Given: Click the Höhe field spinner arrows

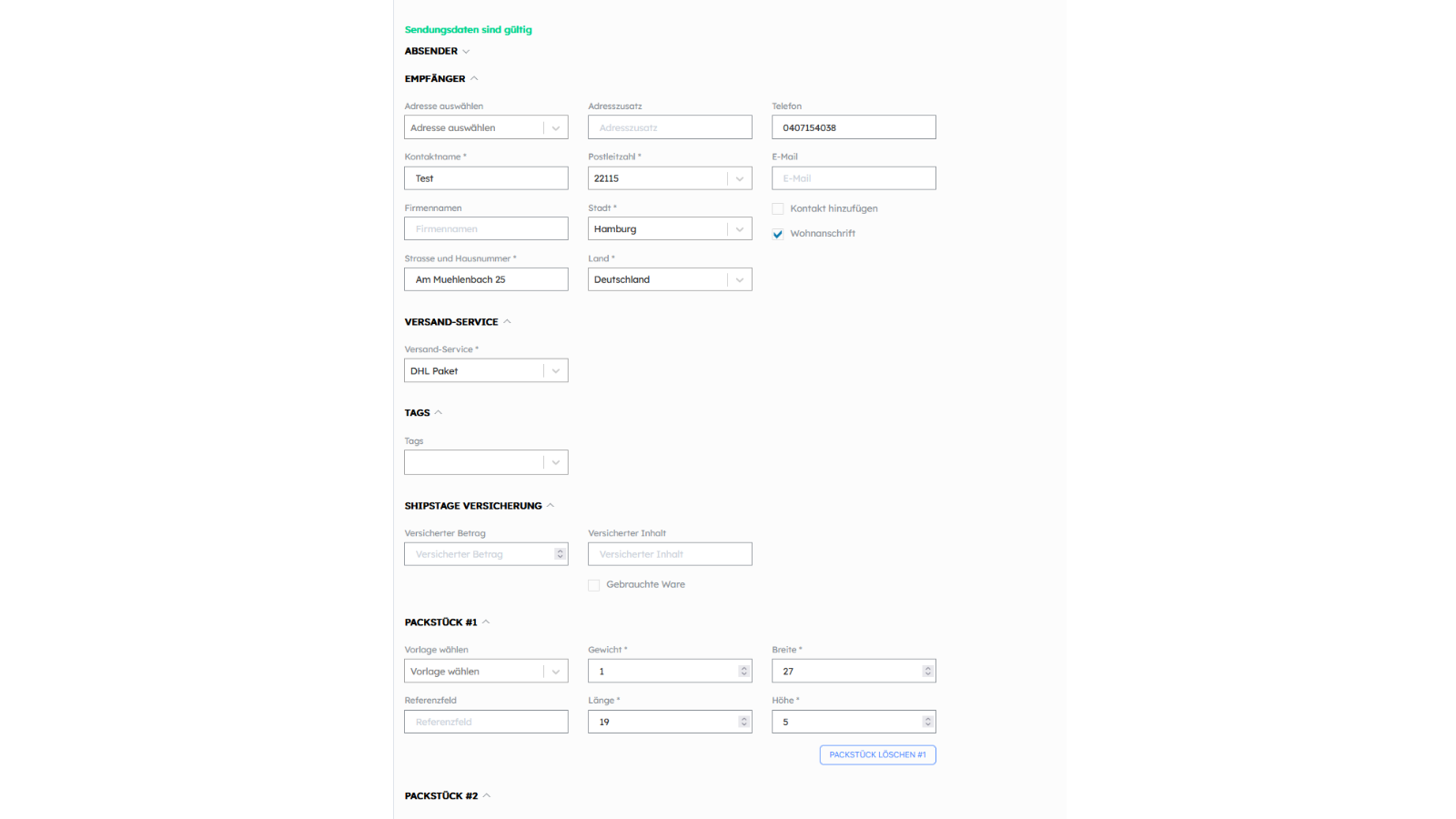Looking at the screenshot, I should tap(927, 722).
